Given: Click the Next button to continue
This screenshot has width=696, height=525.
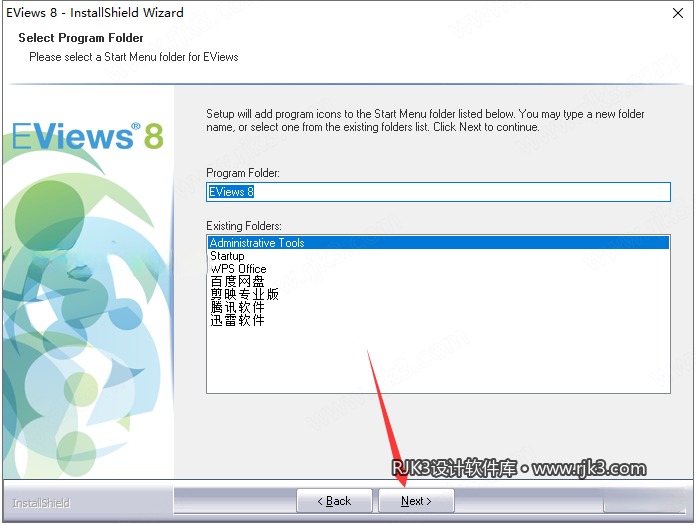Looking at the screenshot, I should (416, 501).
